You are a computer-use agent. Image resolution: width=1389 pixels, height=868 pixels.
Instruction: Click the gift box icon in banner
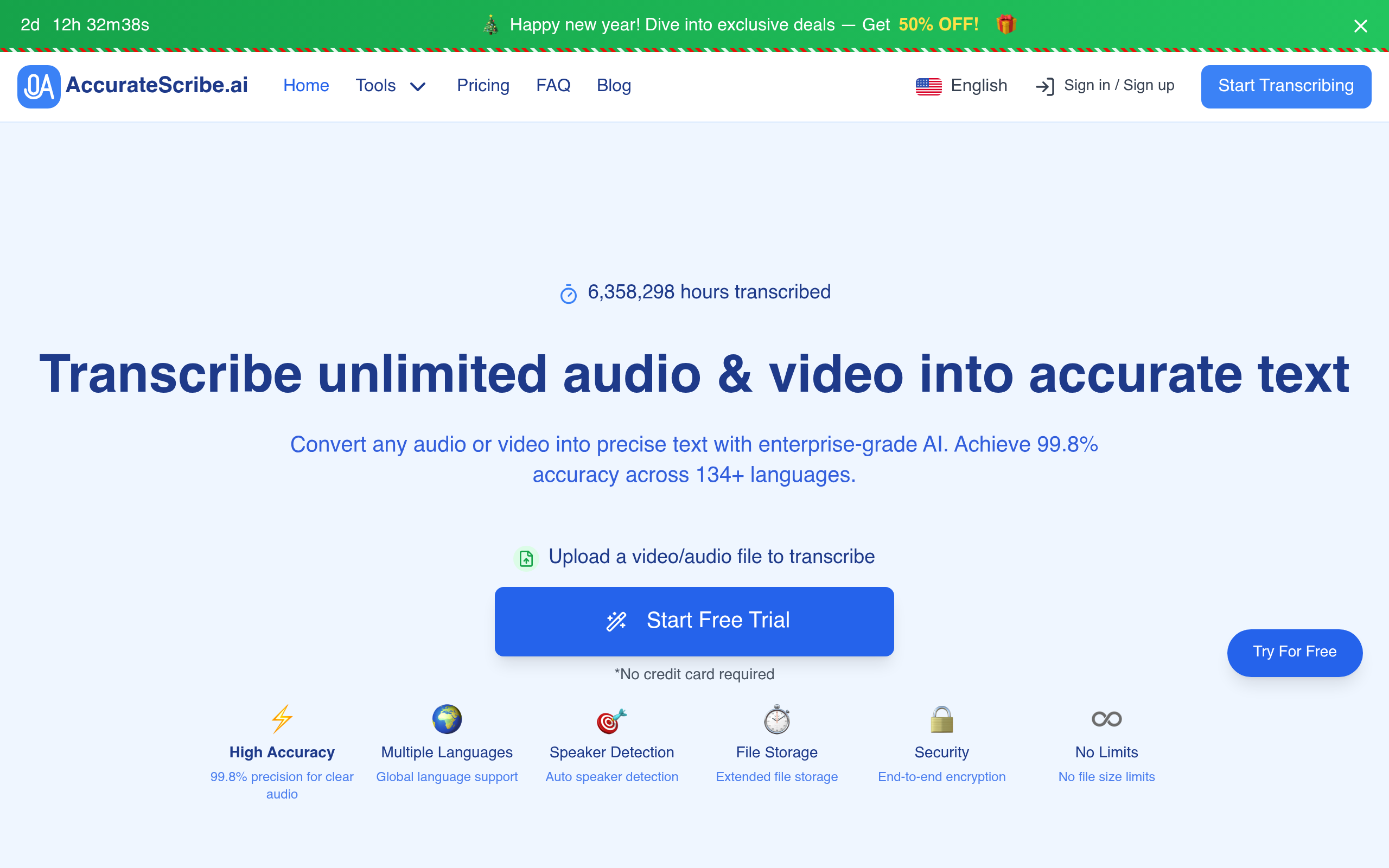(1006, 24)
